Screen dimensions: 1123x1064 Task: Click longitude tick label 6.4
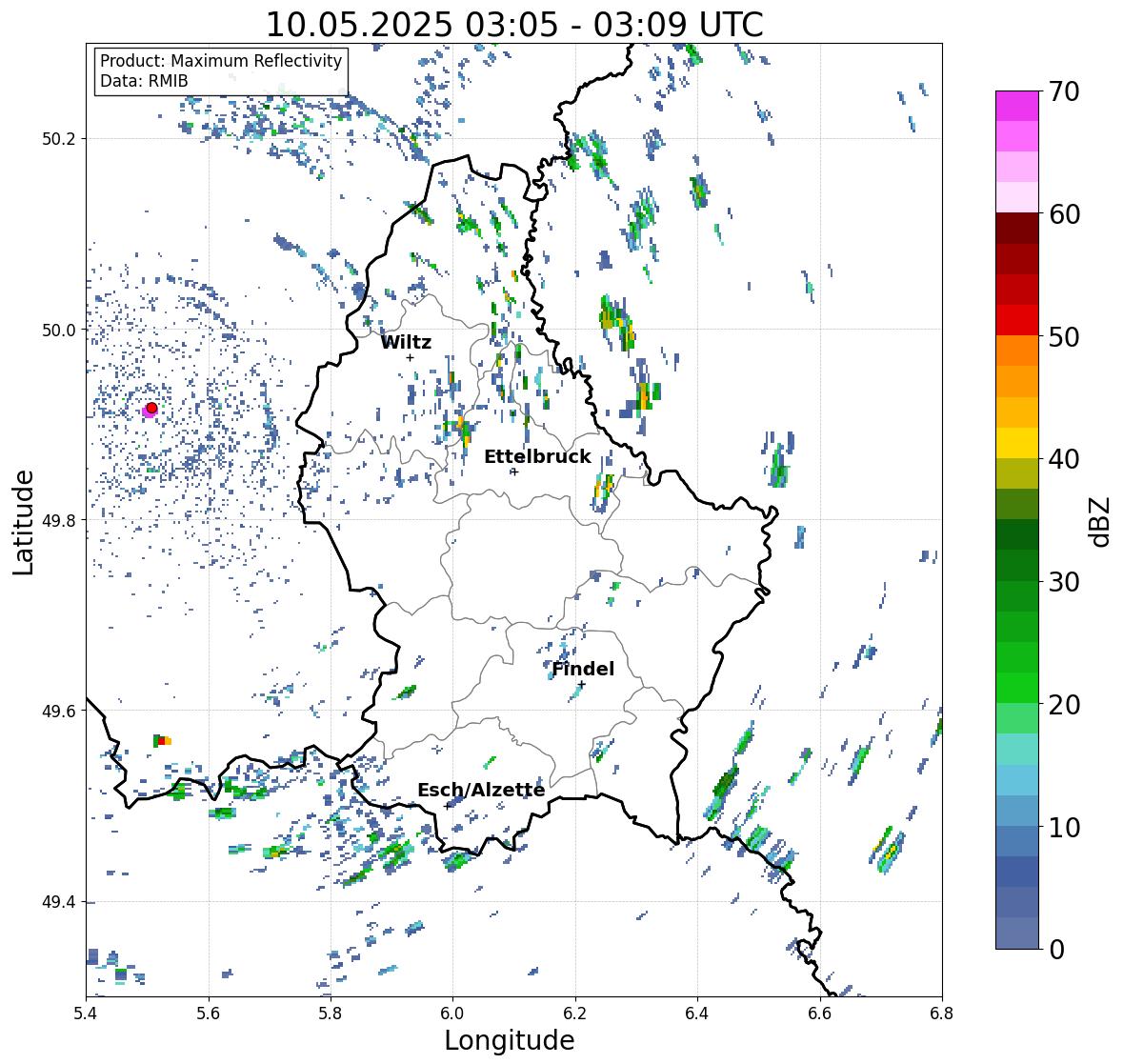click(697, 1014)
